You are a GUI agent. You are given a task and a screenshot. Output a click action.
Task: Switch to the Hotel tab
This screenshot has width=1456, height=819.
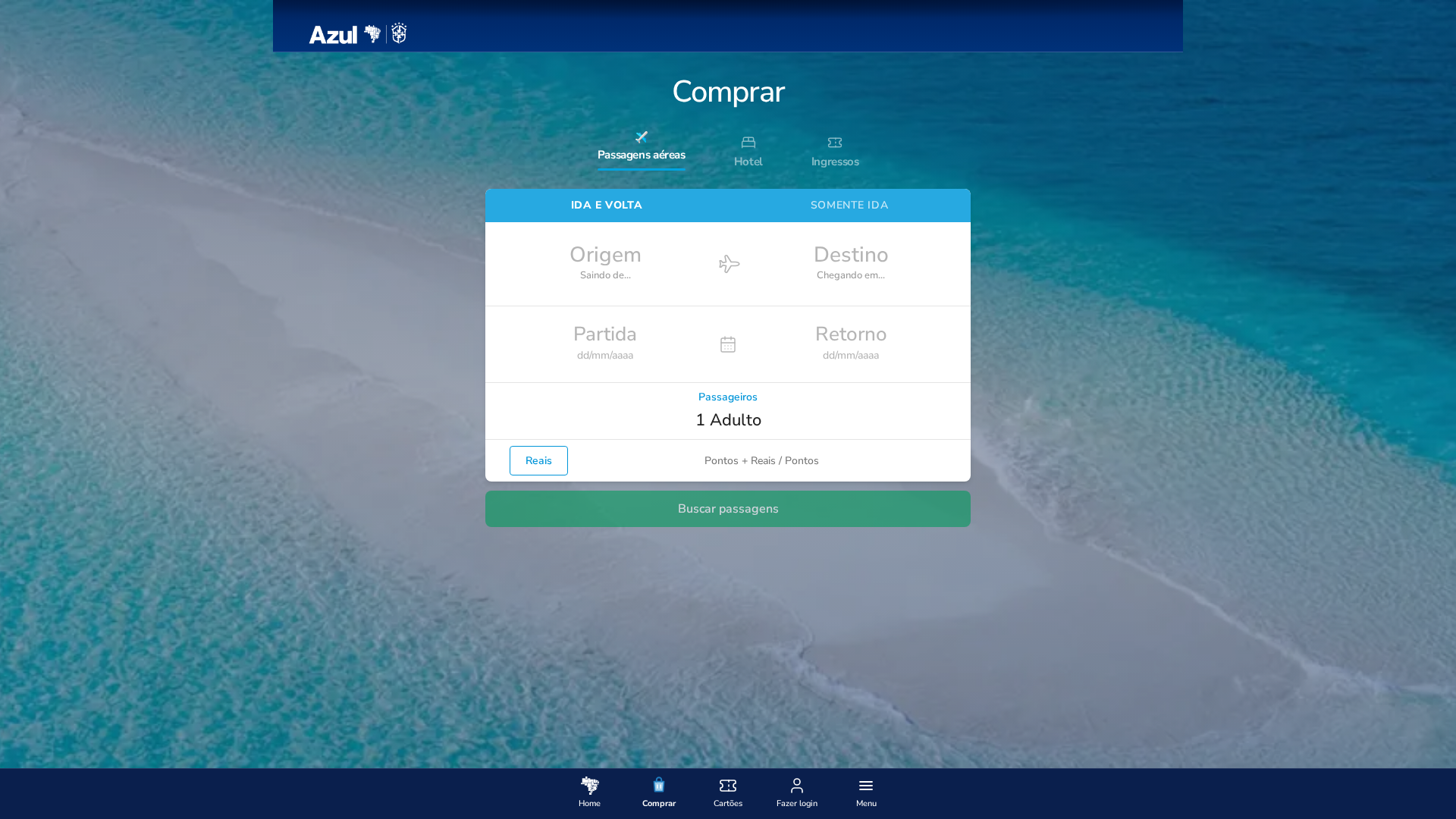pyautogui.click(x=748, y=152)
